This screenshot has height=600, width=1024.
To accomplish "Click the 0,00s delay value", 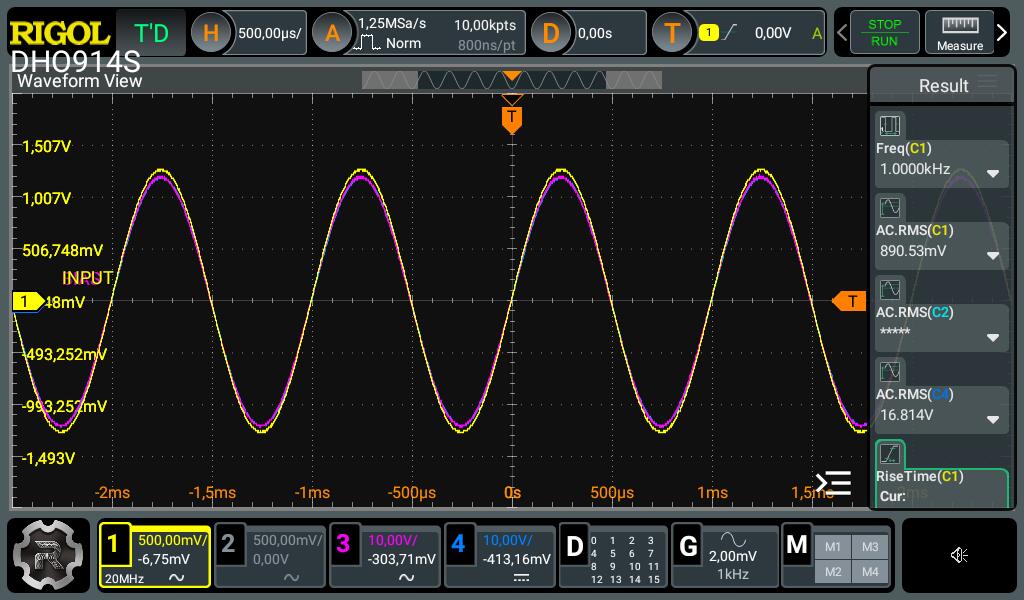I will click(x=594, y=33).
